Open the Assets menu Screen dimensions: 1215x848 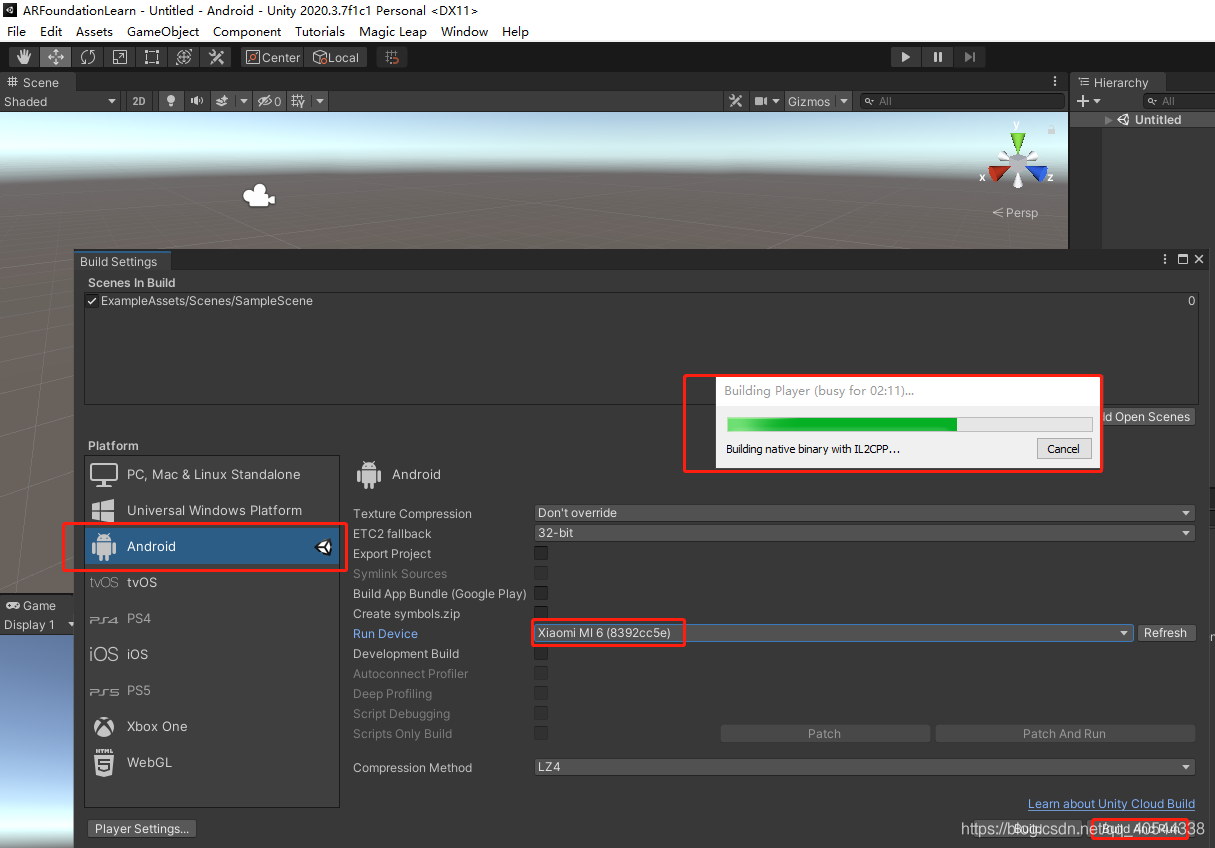pos(94,32)
